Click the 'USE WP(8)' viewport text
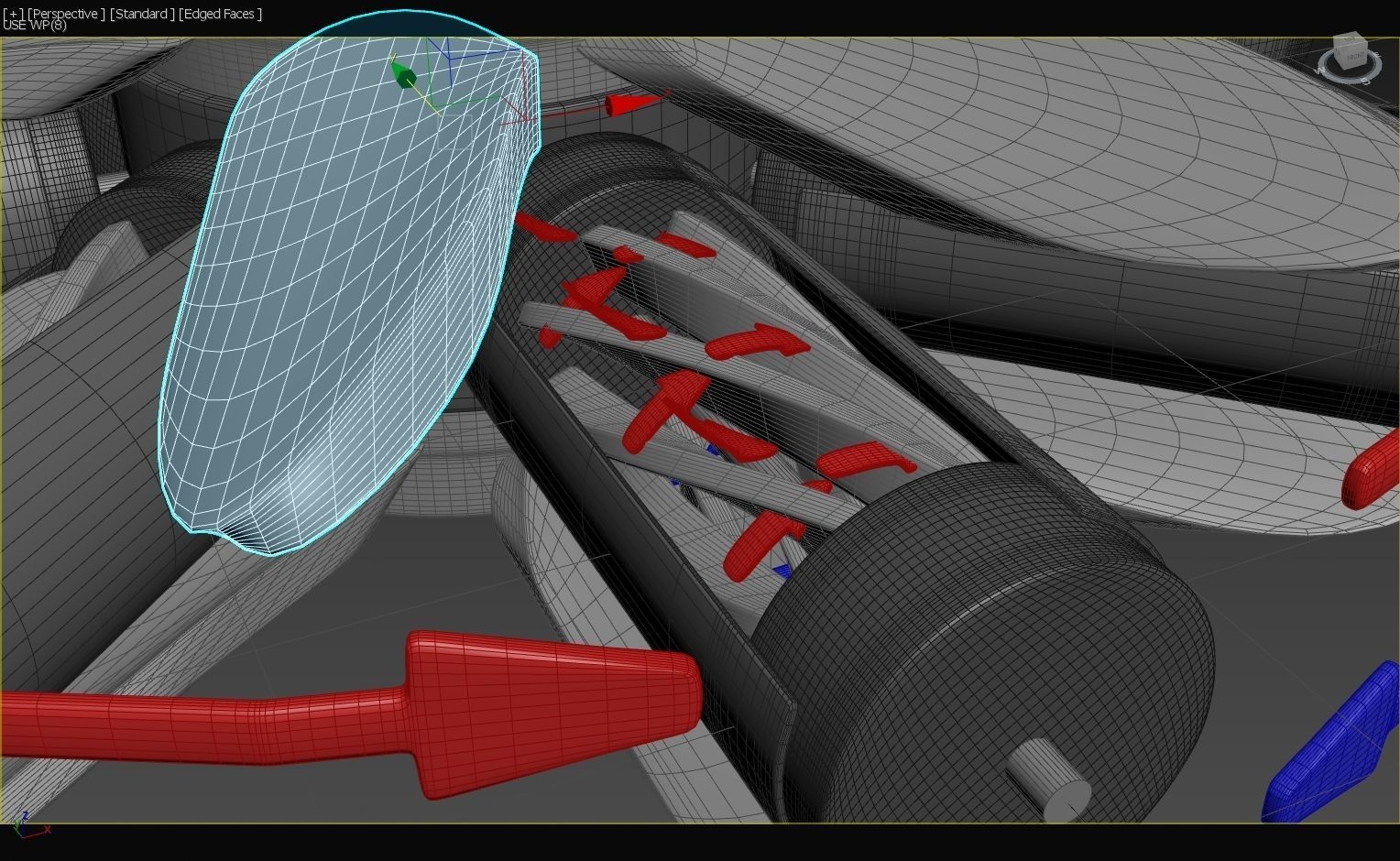The width and height of the screenshot is (1400, 861). (35, 25)
